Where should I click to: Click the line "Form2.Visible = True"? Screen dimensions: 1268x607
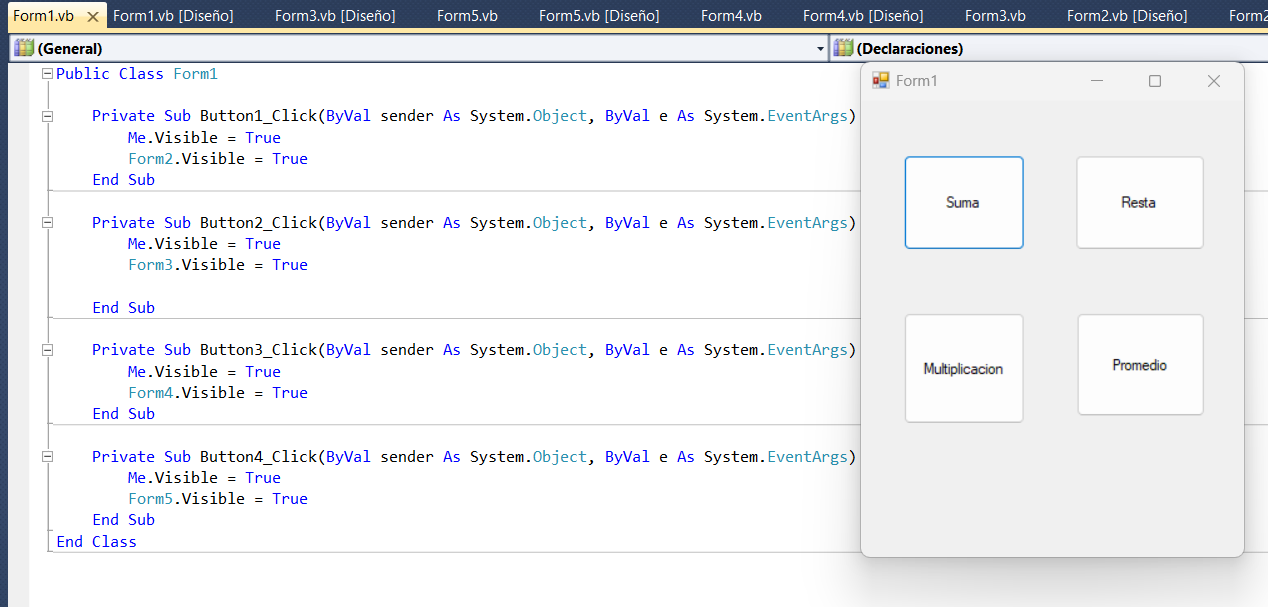[218, 159]
